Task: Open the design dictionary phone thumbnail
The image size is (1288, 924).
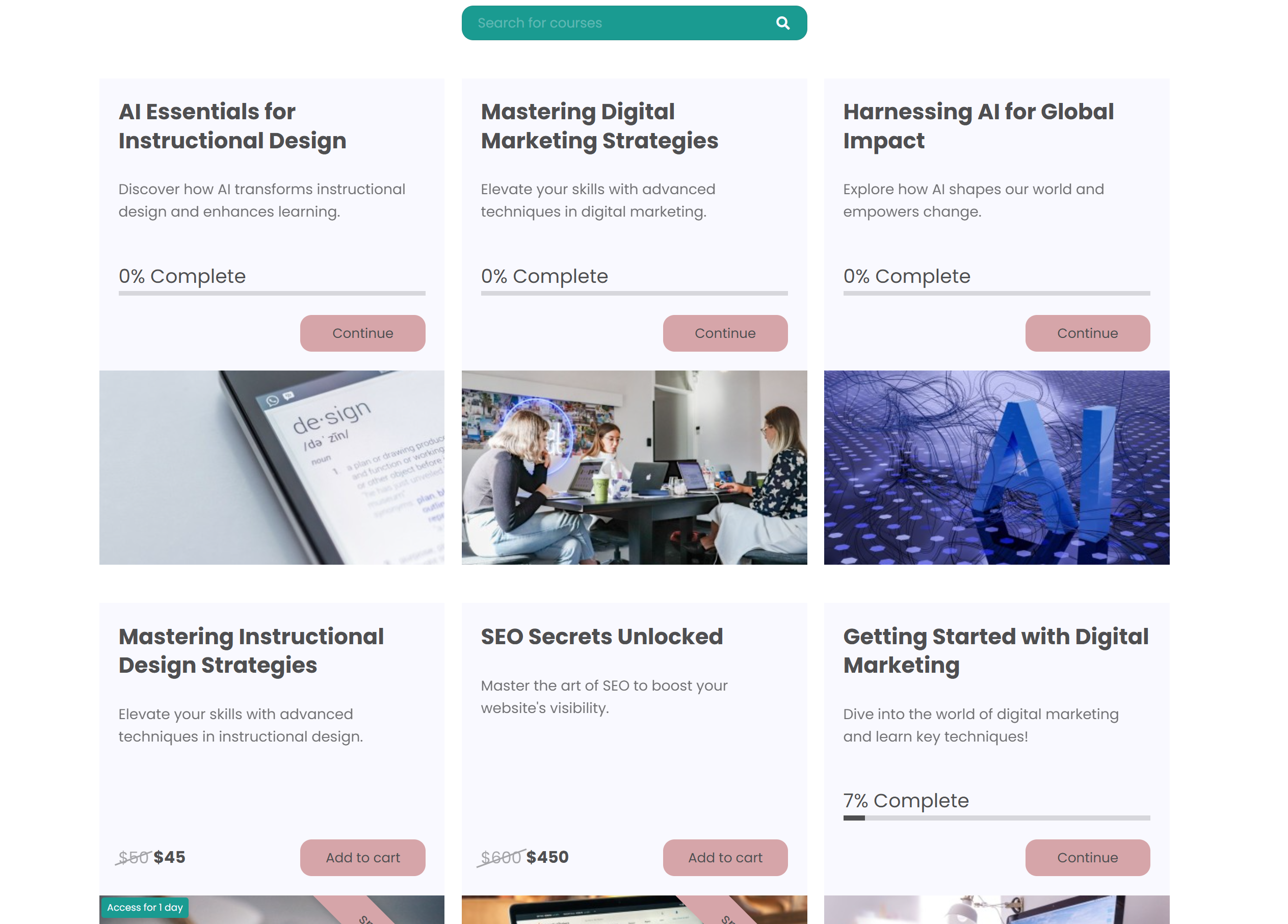Action: point(272,467)
